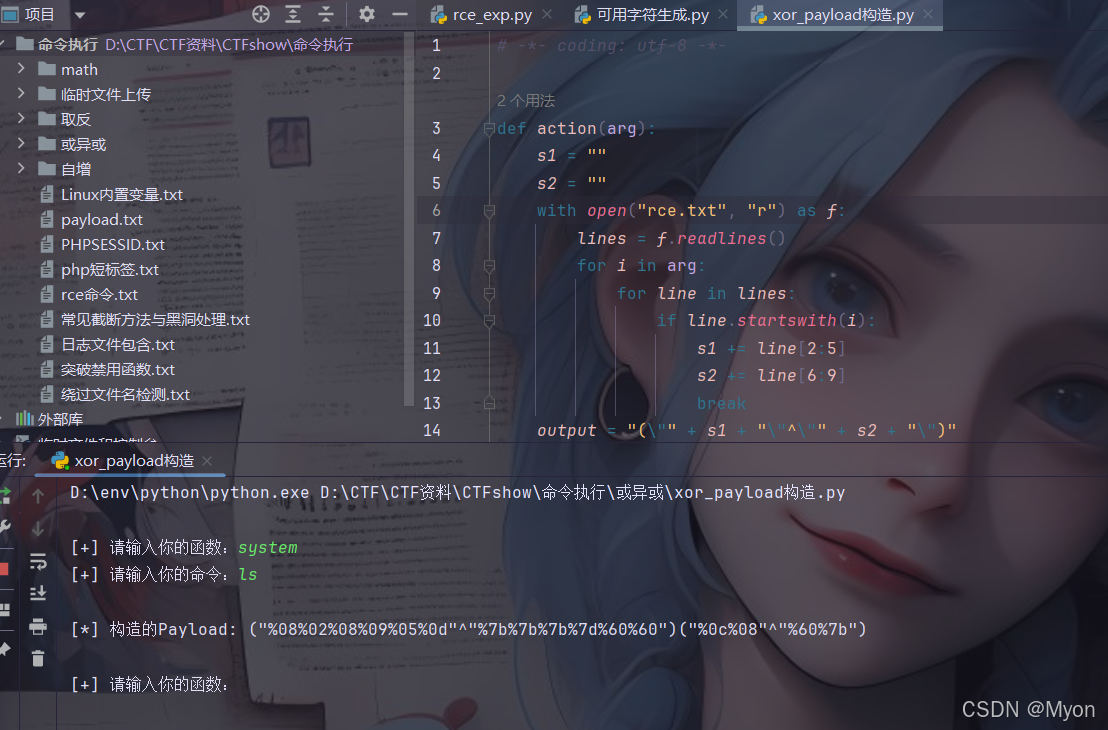Screen dimensions: 1108x730
Task: Click the up arrow in the run toolbar
Action: pos(38,495)
